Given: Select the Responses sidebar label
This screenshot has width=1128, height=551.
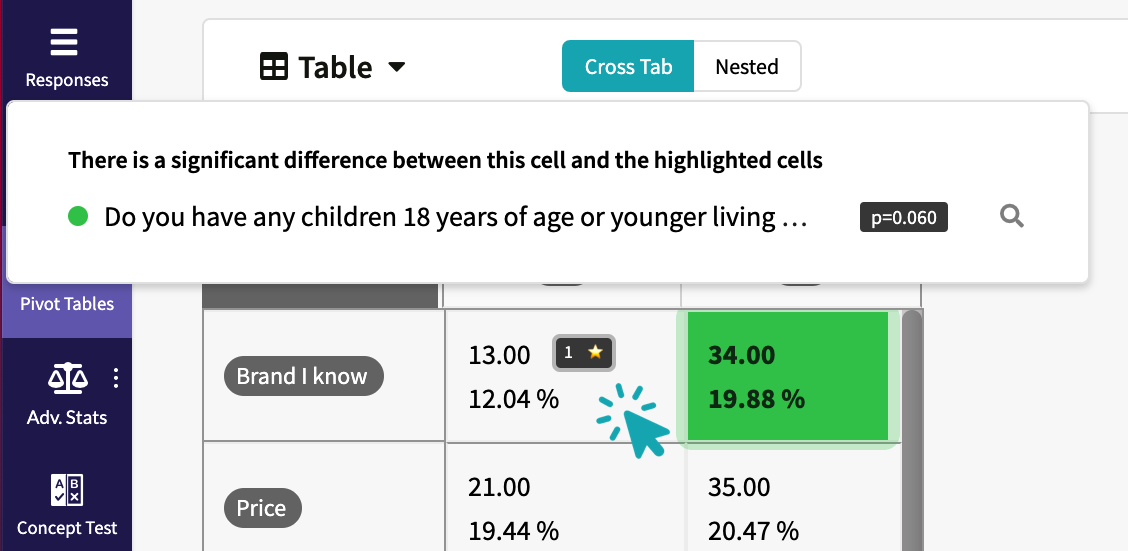Looking at the screenshot, I should [x=67, y=80].
